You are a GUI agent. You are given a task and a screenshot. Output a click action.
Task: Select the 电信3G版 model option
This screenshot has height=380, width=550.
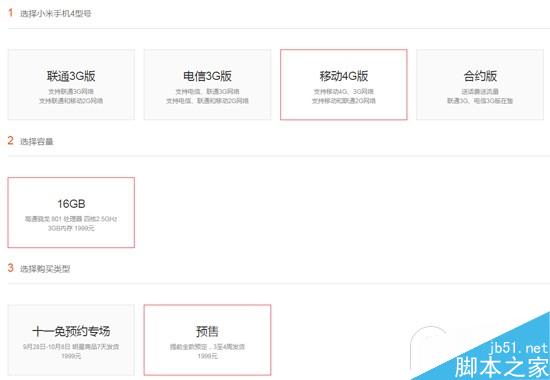pyautogui.click(x=207, y=85)
